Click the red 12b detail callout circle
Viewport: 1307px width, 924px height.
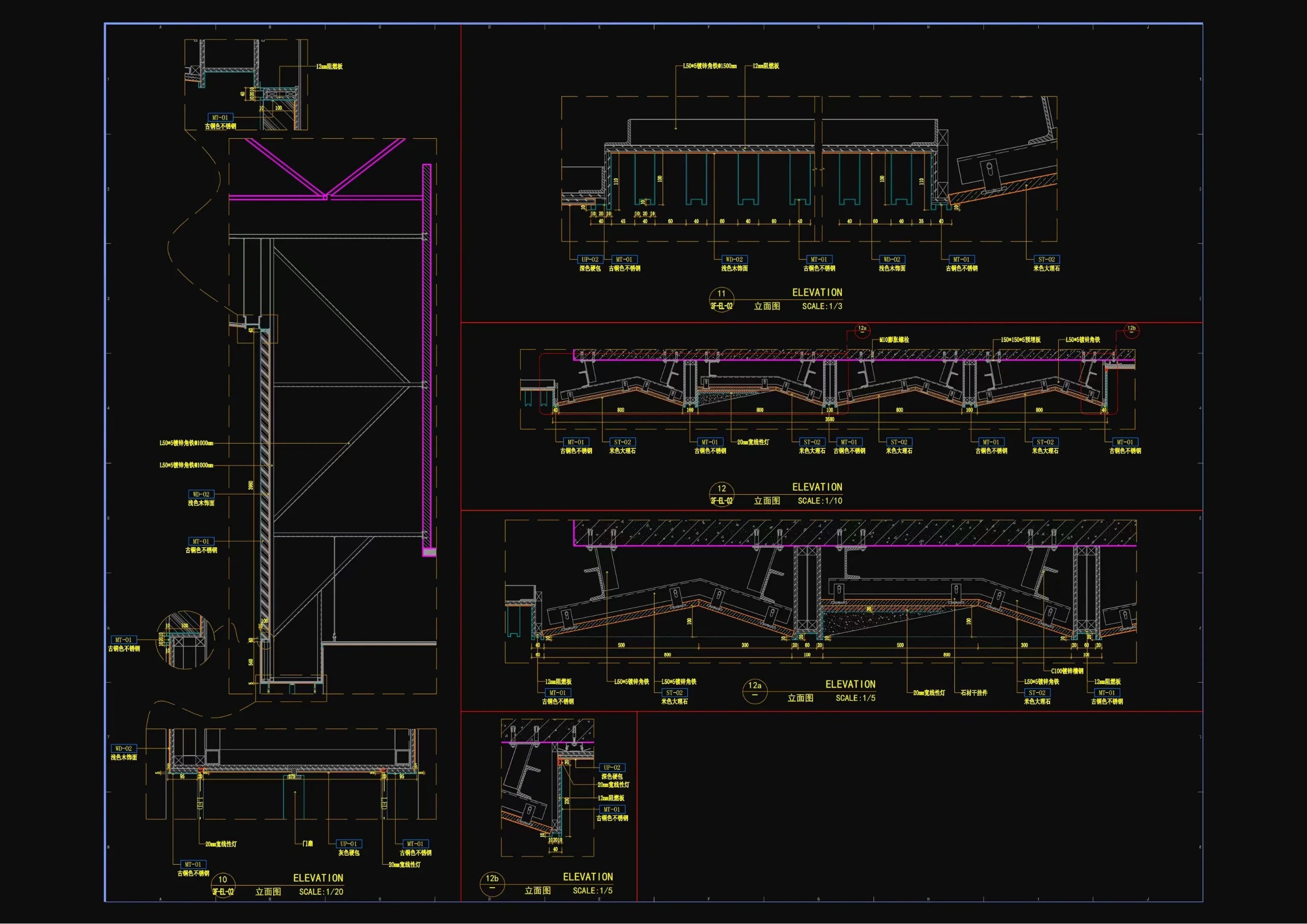tap(1131, 330)
